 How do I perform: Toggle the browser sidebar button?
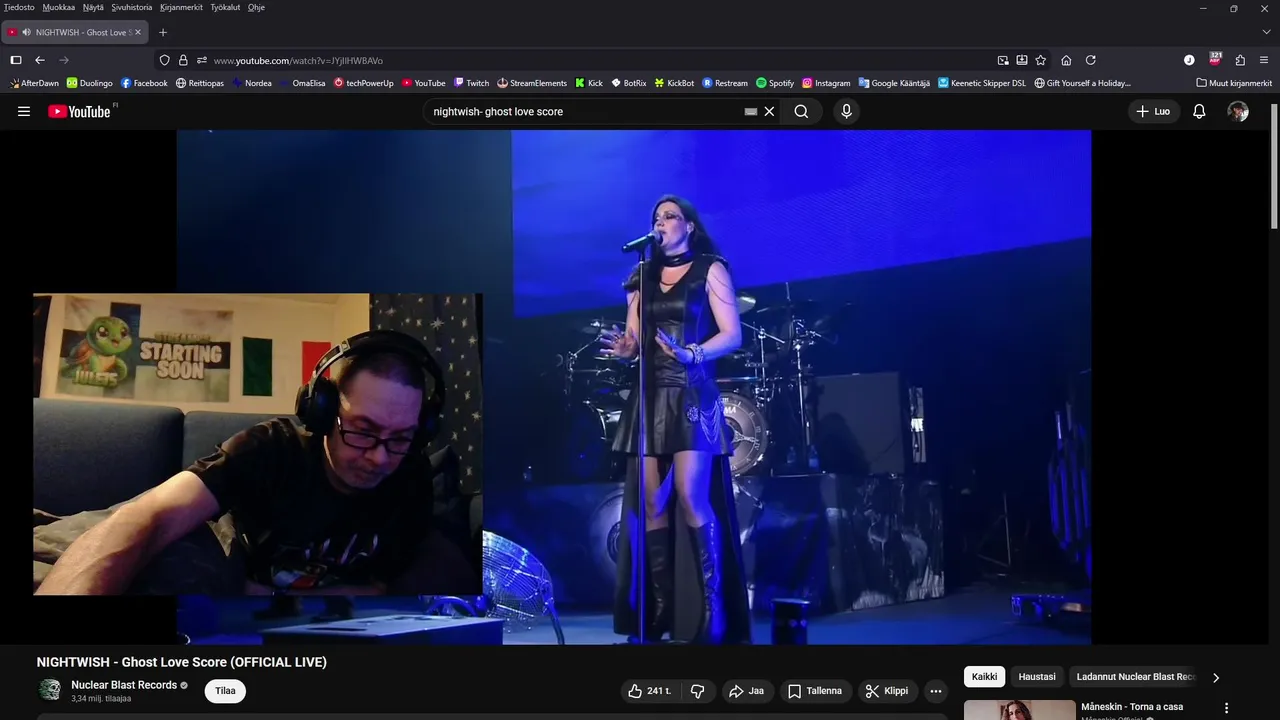[x=16, y=60]
